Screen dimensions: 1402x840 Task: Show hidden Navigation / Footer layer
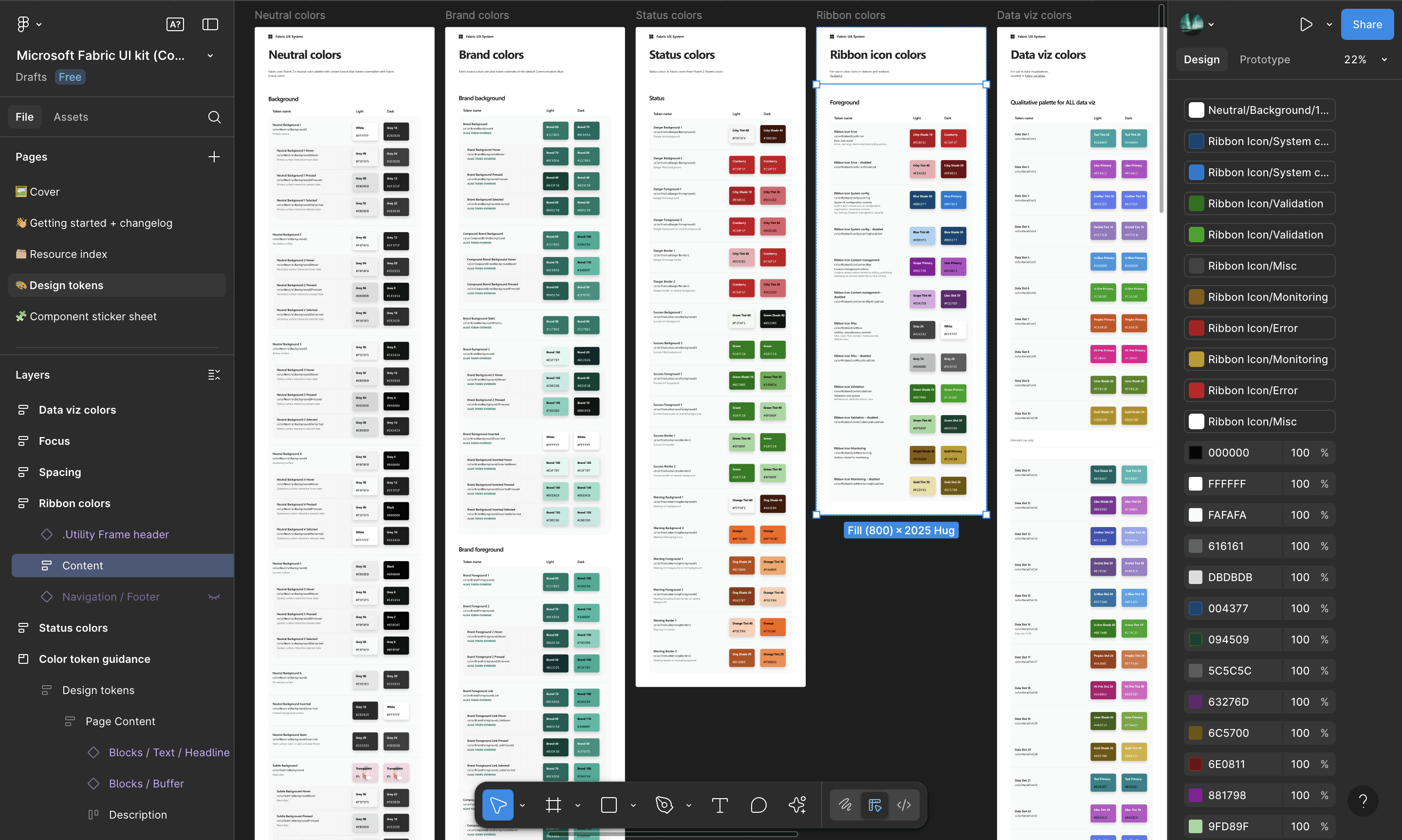coord(214,597)
